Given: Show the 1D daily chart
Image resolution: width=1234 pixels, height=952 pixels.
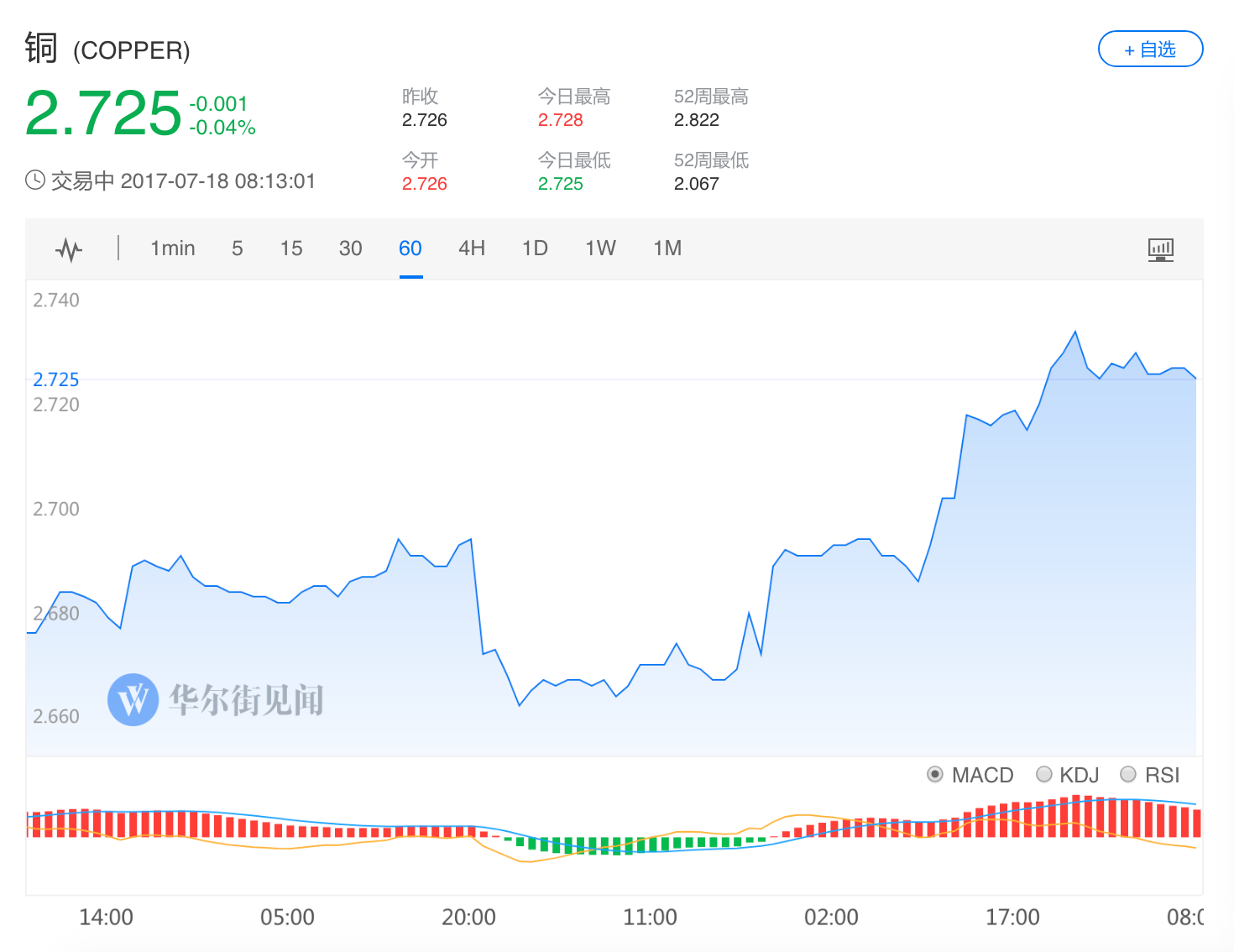Looking at the screenshot, I should pos(535,248).
